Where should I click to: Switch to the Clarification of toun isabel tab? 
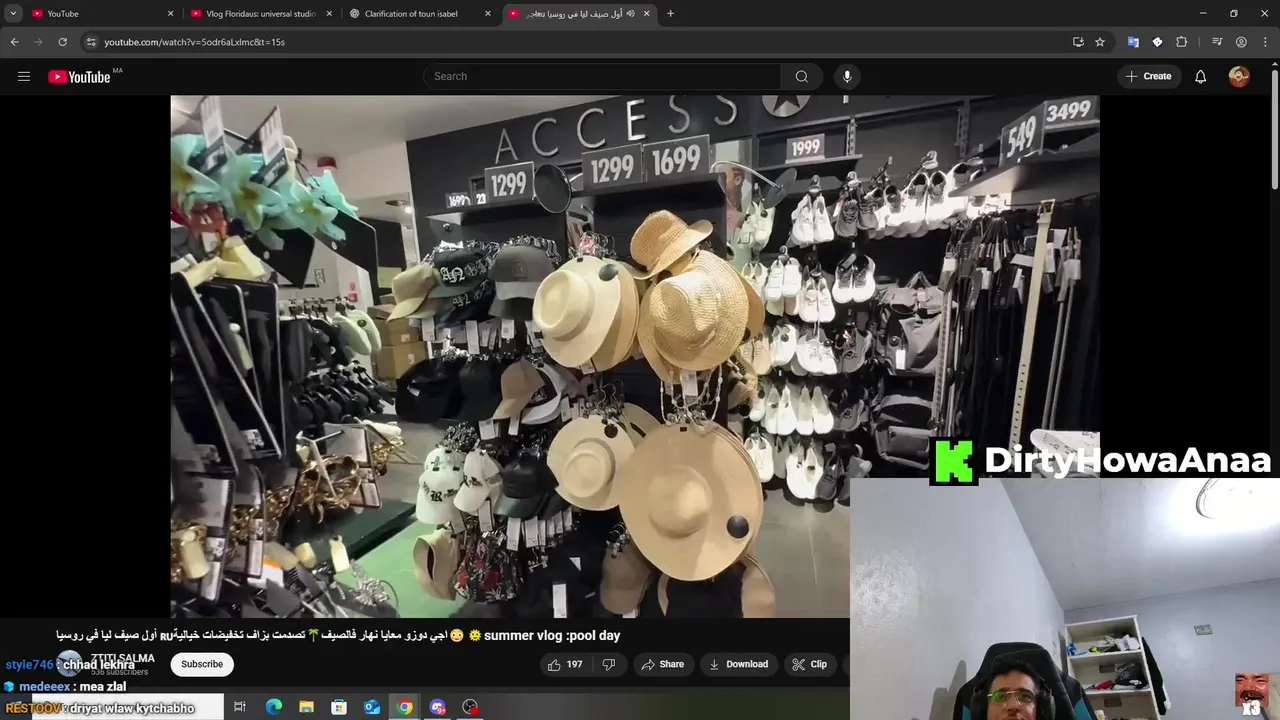tap(420, 14)
